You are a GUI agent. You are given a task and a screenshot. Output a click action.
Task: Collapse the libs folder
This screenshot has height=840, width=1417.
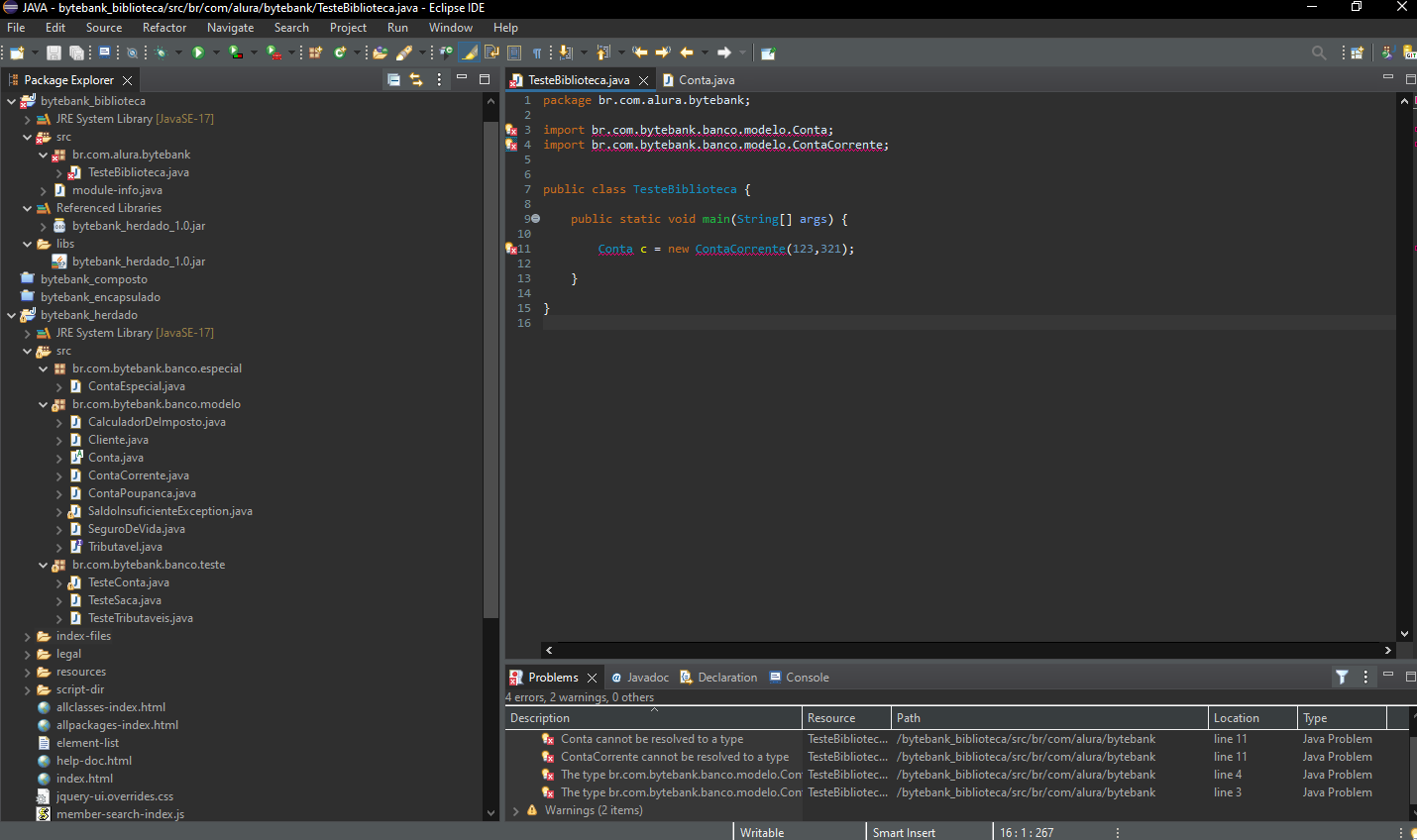27,244
